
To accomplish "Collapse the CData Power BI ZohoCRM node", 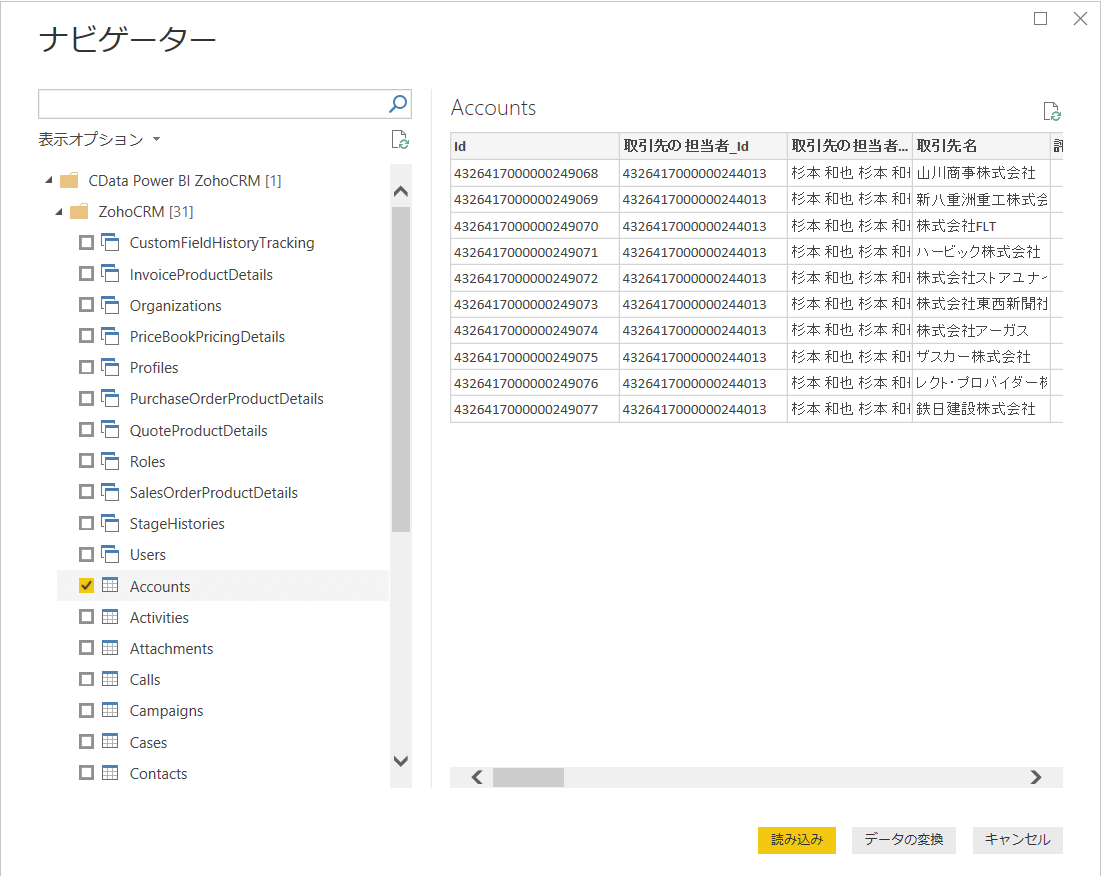I will coord(48,181).
